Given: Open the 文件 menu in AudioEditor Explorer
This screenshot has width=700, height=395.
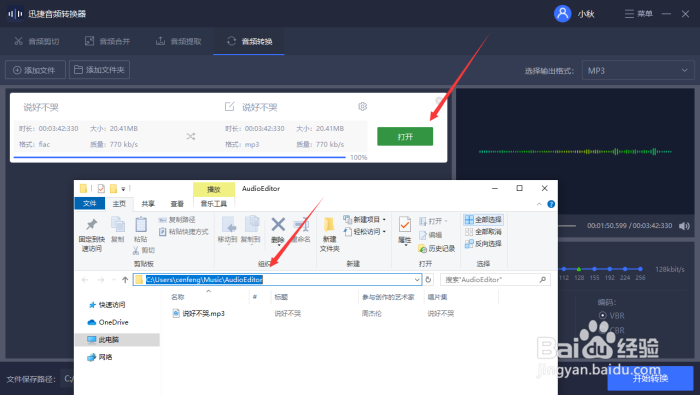Looking at the screenshot, I should (89, 204).
